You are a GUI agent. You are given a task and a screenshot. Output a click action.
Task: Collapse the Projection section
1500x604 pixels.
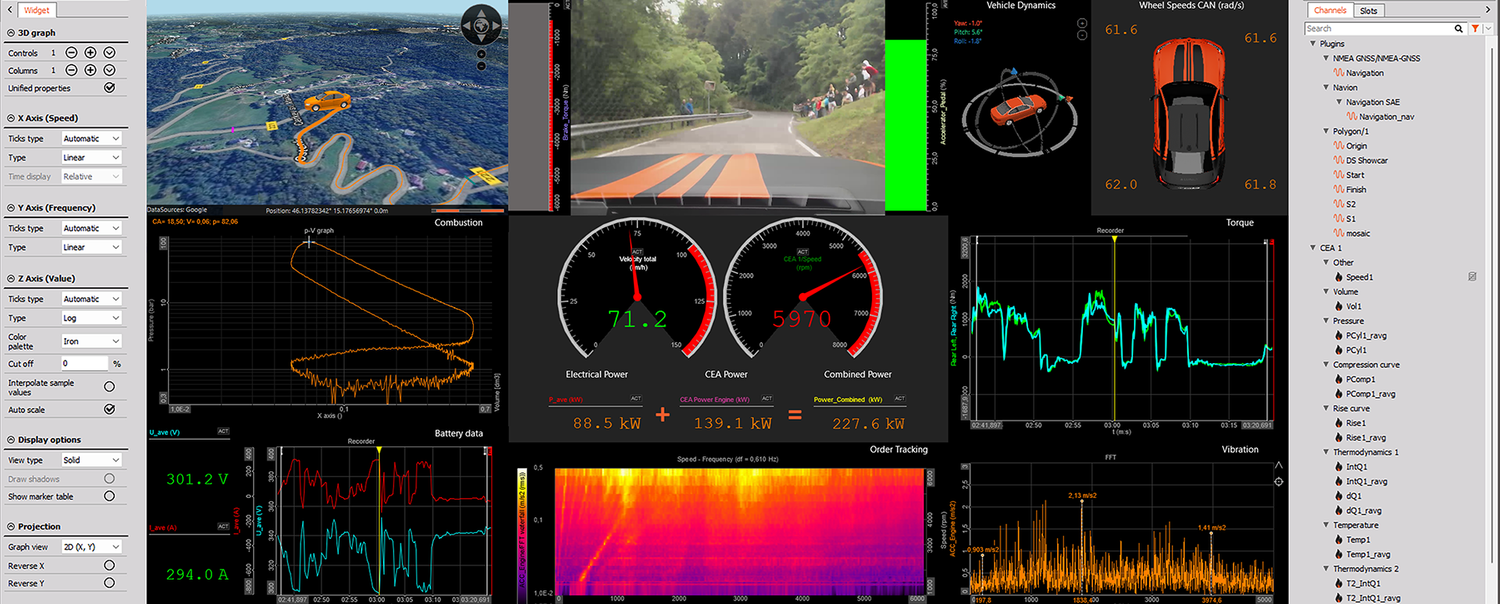(x=10, y=527)
